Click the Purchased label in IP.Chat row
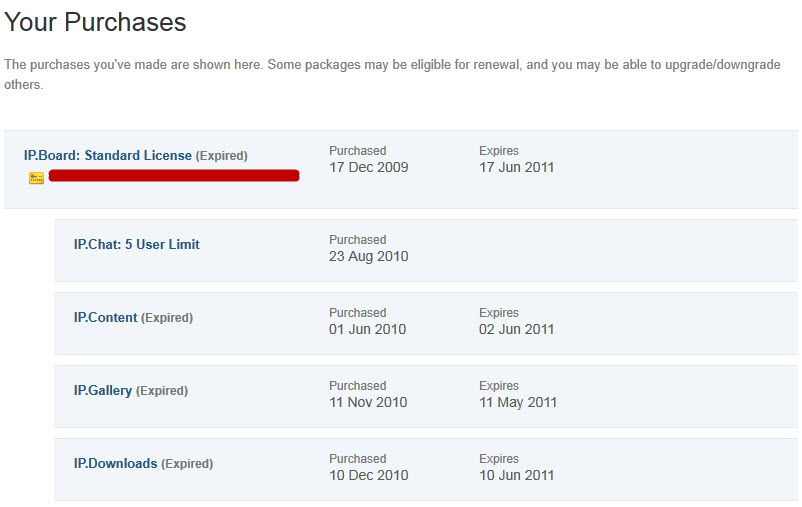 (358, 239)
